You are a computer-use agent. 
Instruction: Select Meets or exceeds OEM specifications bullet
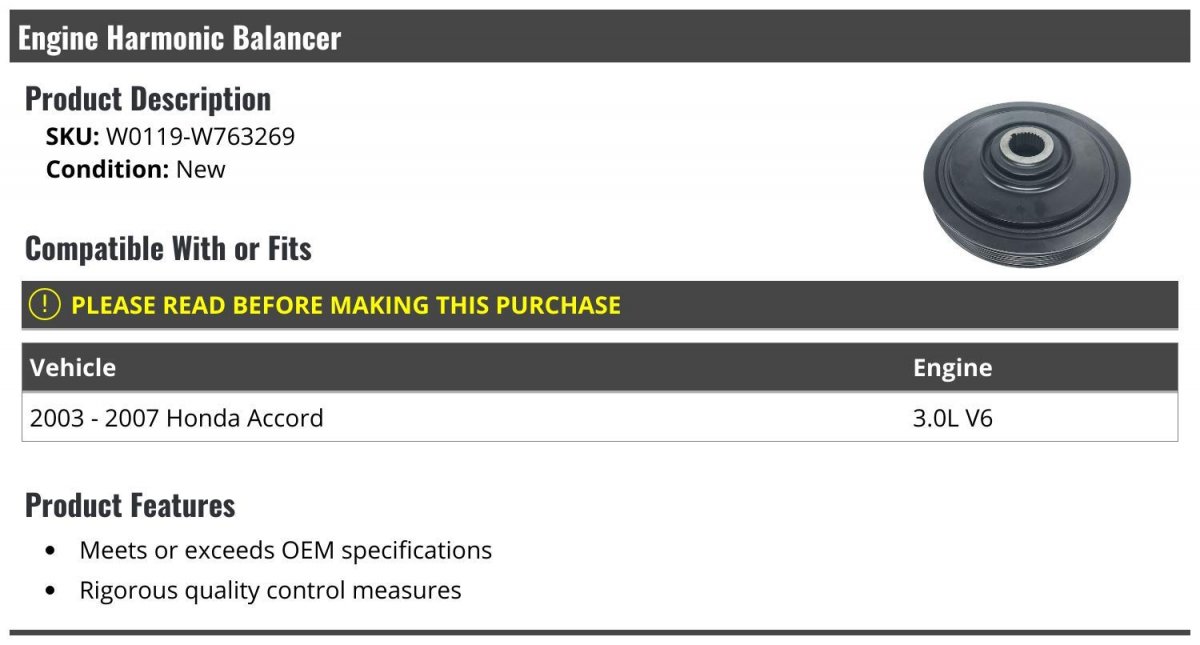pyautogui.click(x=286, y=550)
